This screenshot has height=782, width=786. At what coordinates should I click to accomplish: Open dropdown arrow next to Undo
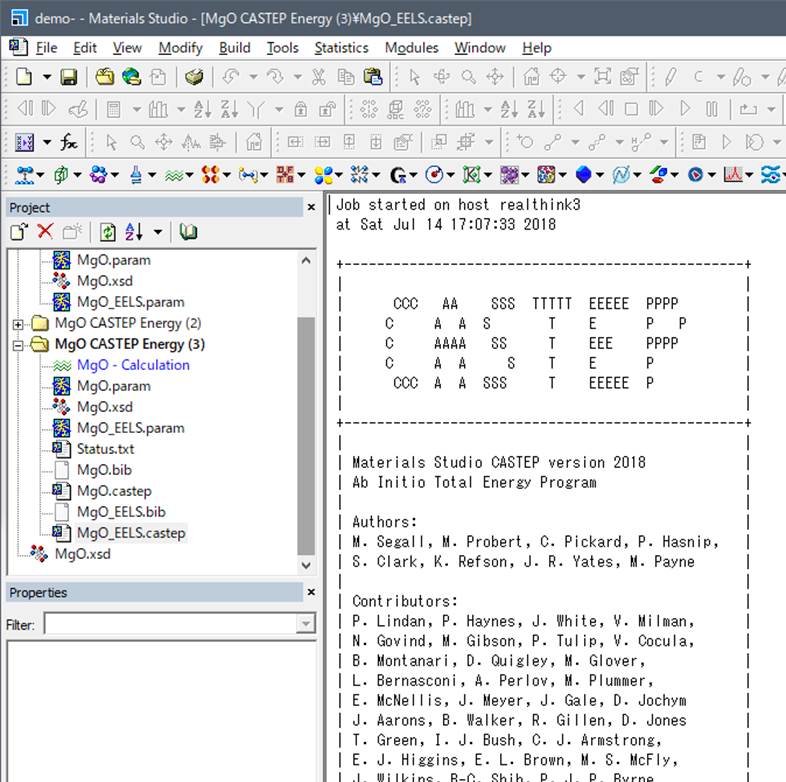(254, 77)
